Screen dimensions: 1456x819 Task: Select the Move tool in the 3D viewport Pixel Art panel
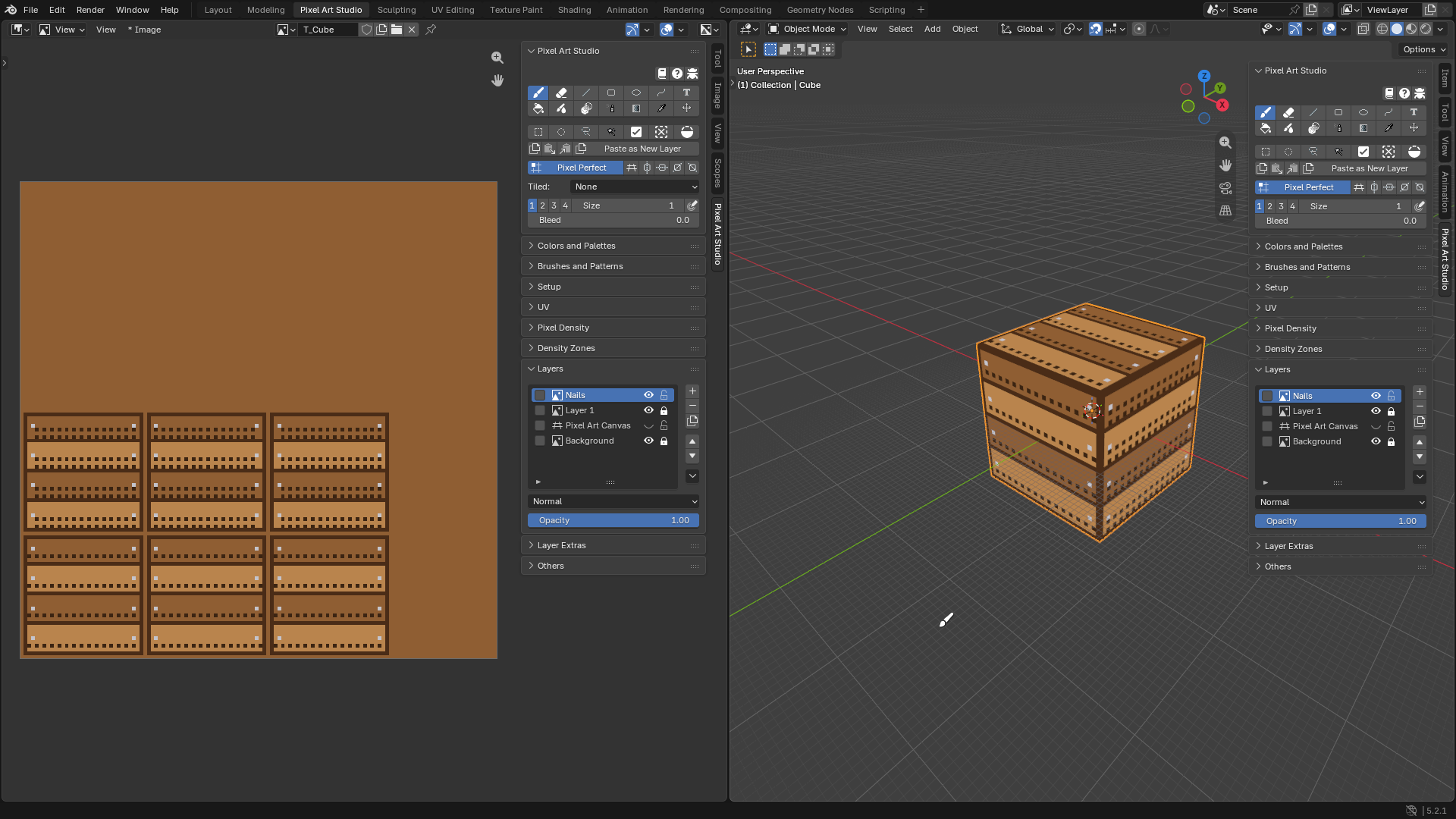pyautogui.click(x=1414, y=128)
